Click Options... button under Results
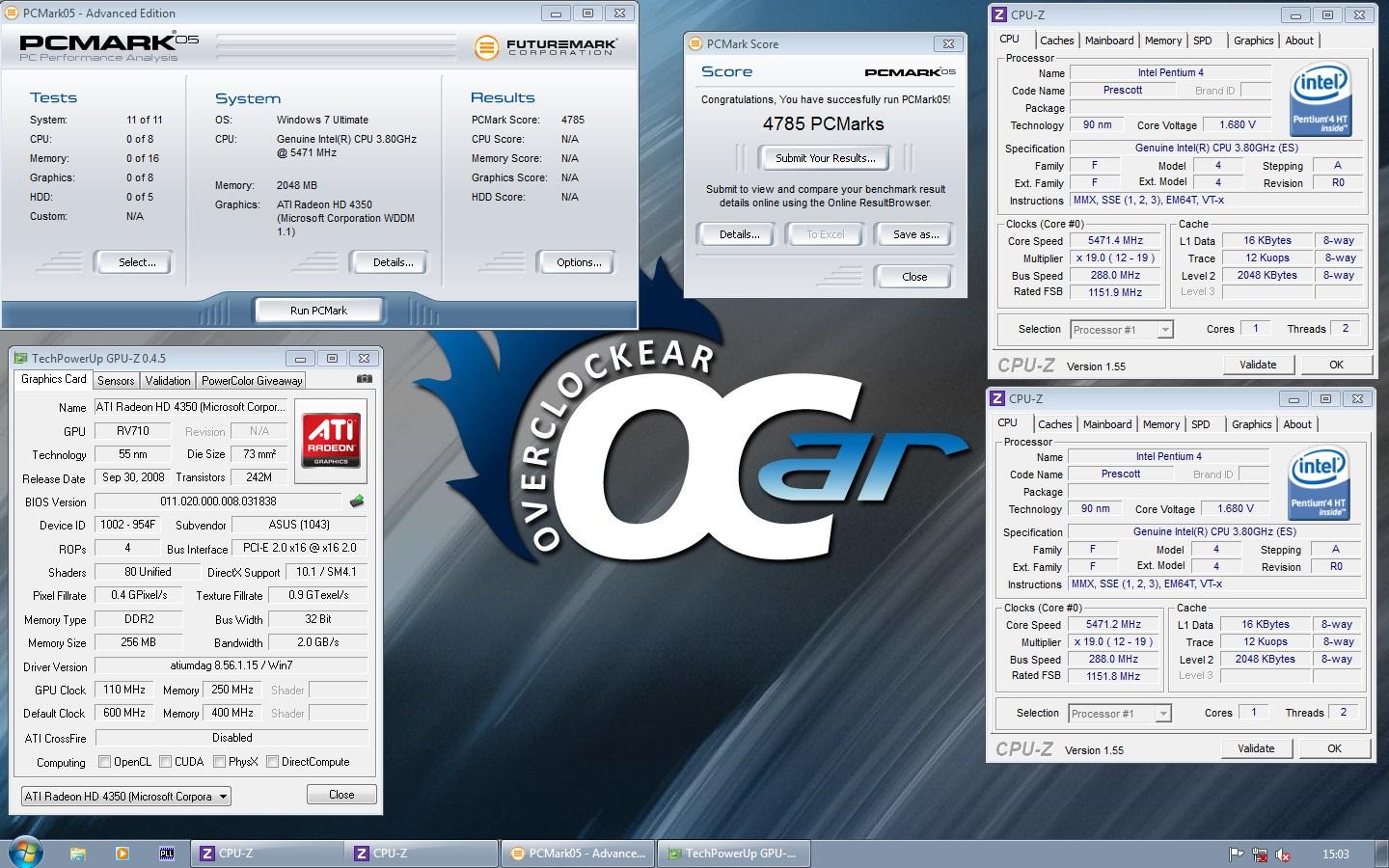The image size is (1389, 868). pyautogui.click(x=579, y=262)
